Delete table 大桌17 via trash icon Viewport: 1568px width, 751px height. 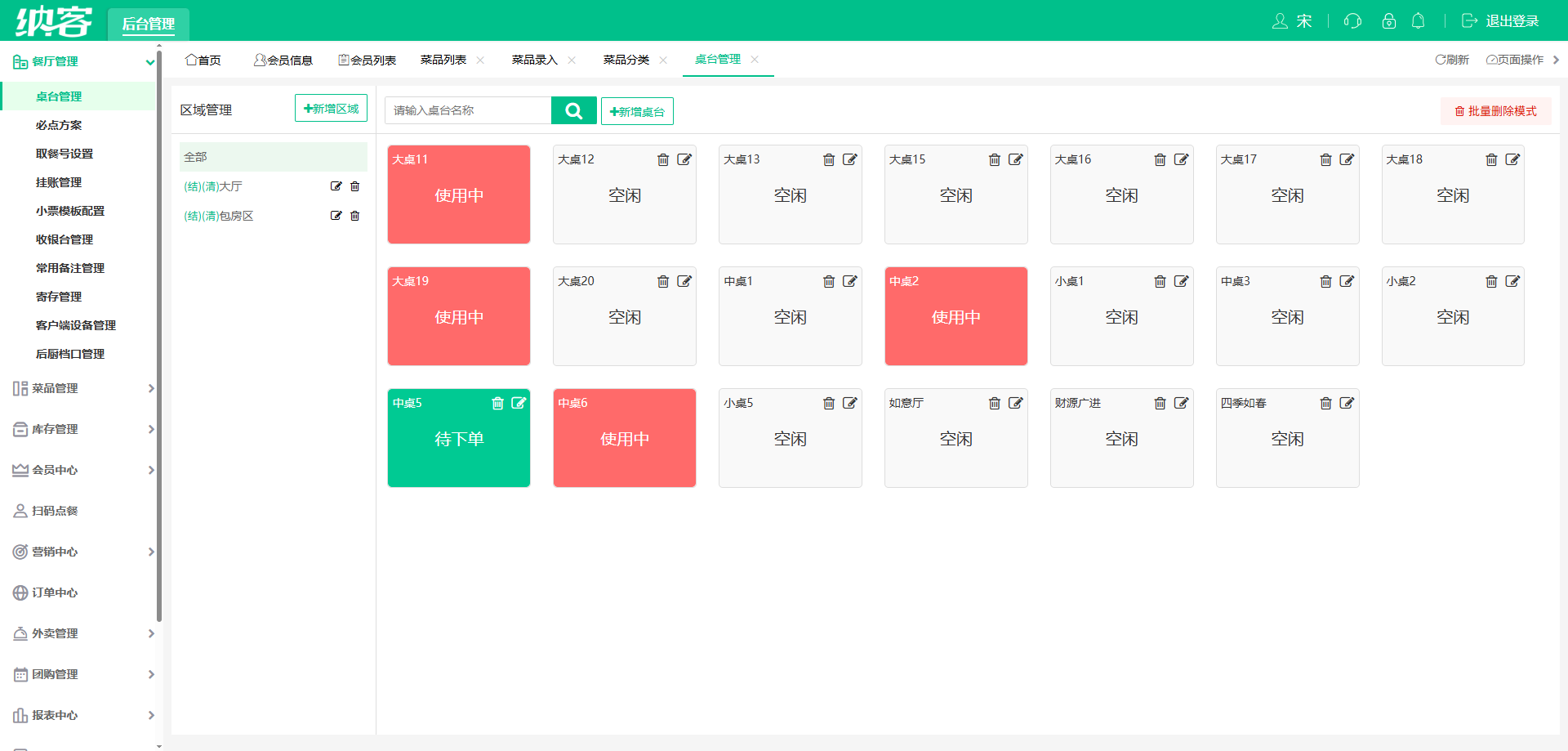1326,159
